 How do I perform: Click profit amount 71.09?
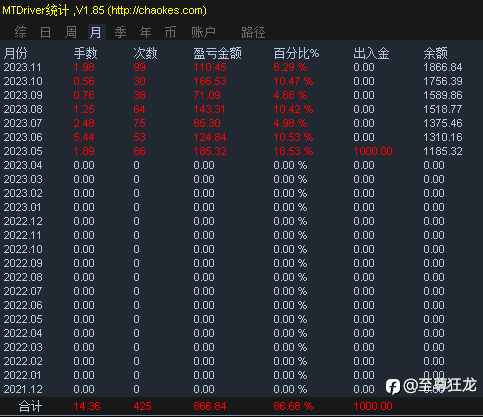pos(207,95)
